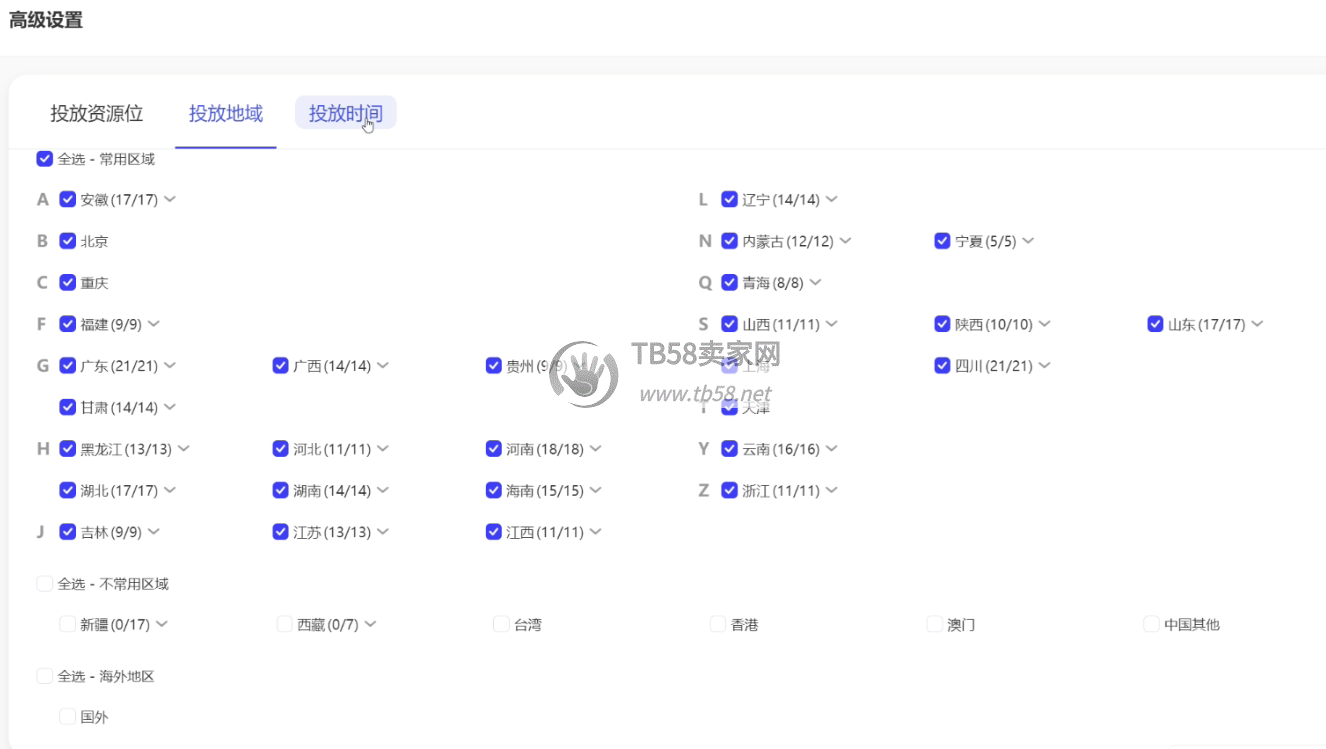Uncheck the 北京 region checkbox

(x=68, y=241)
